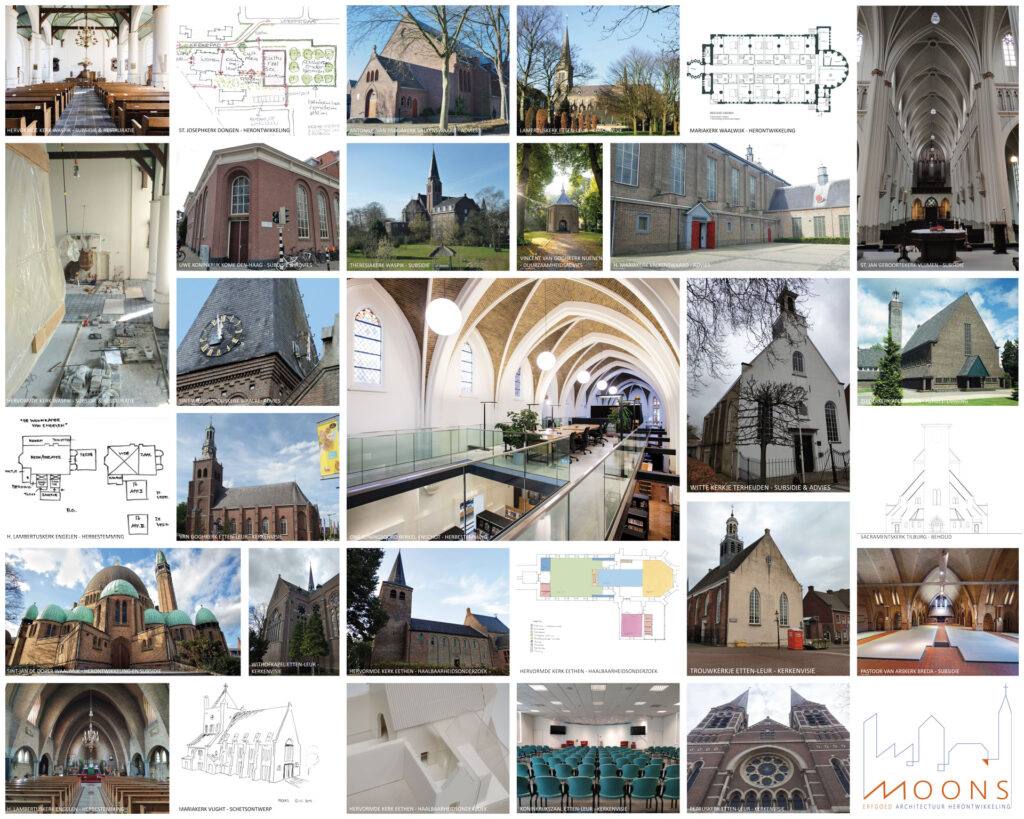Open the Den Haag red brick church photo
The image size is (1024, 819).
coord(258,207)
